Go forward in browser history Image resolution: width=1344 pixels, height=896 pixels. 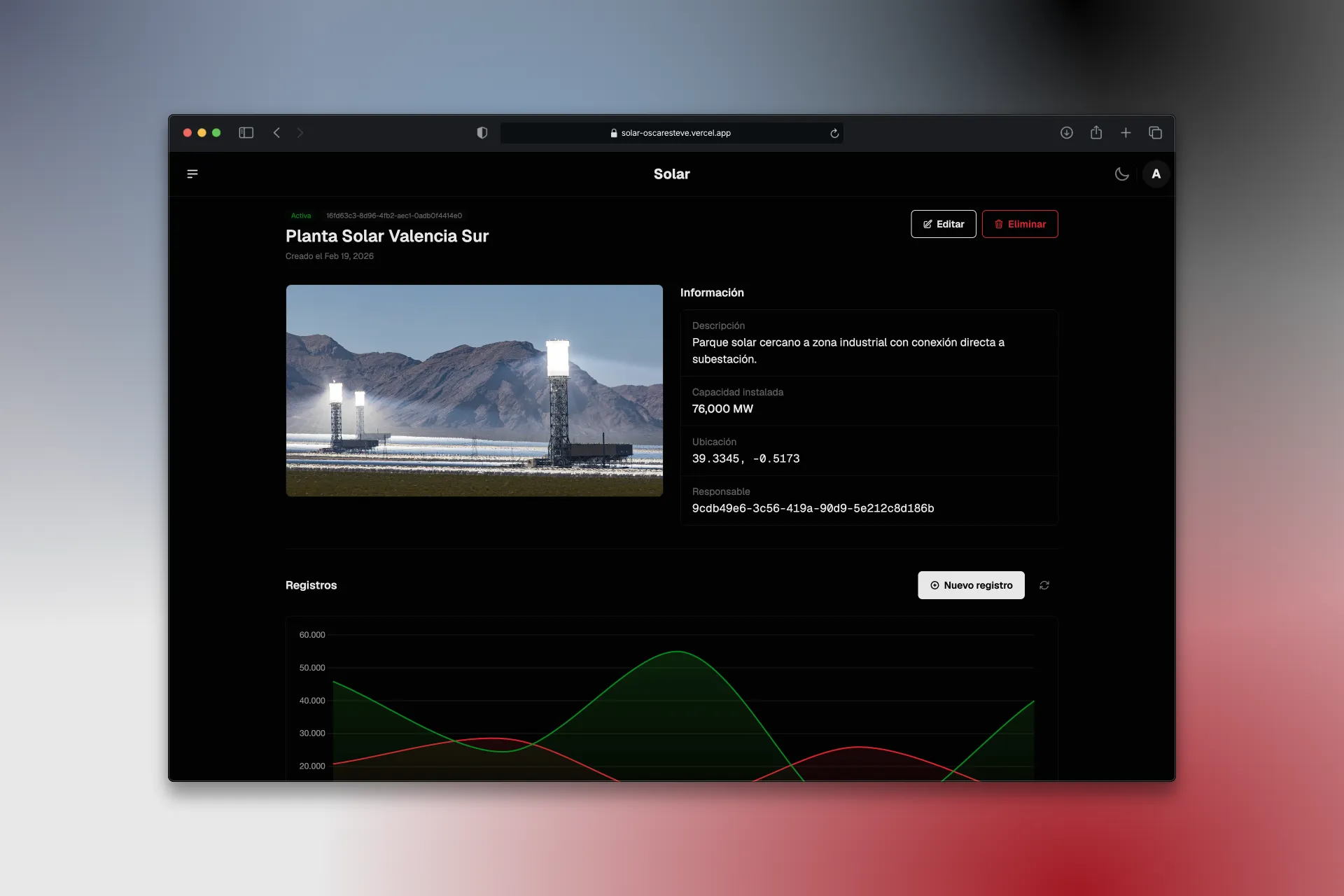300,133
